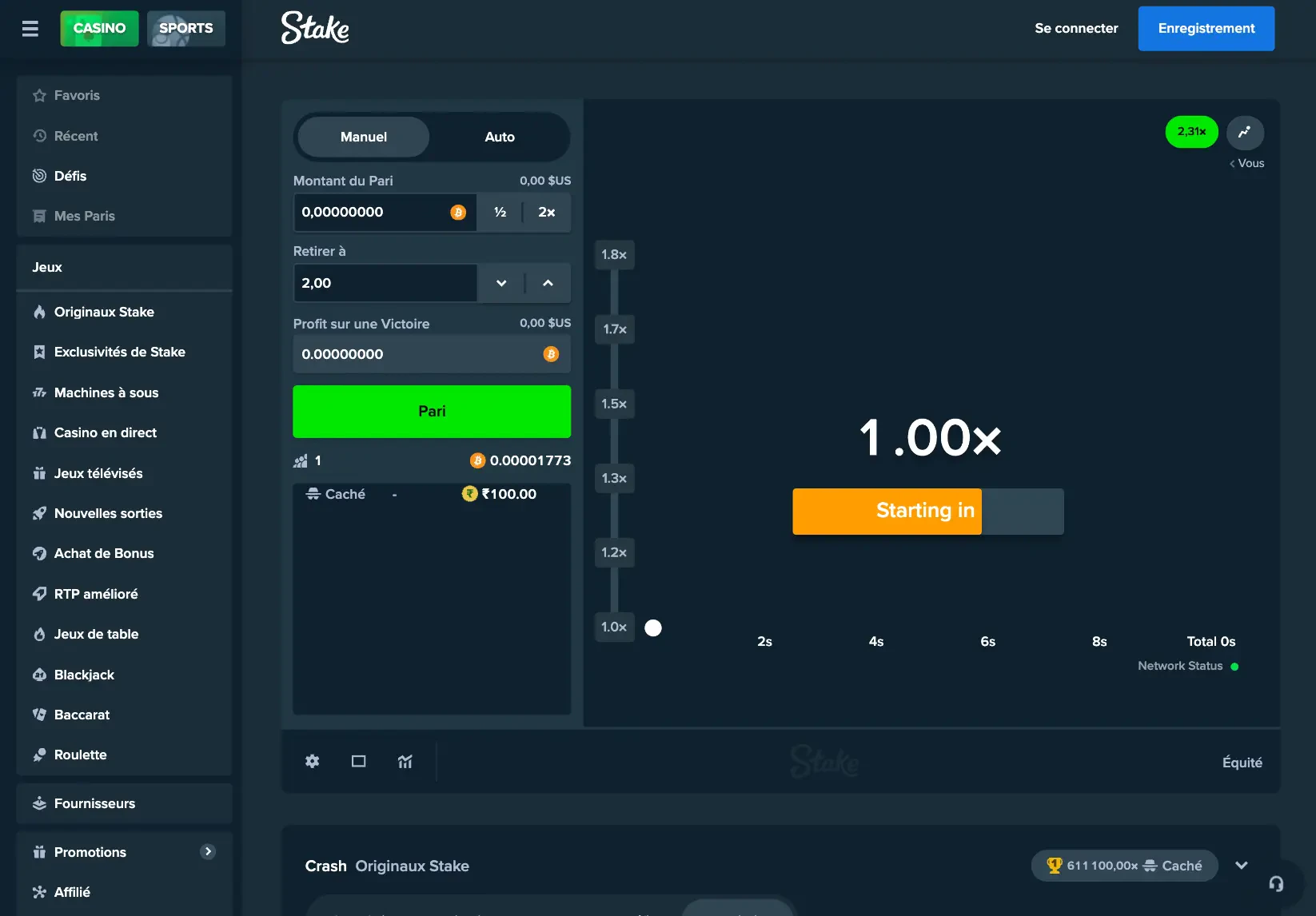
Task: Open game settings gear icon
Action: 313,762
